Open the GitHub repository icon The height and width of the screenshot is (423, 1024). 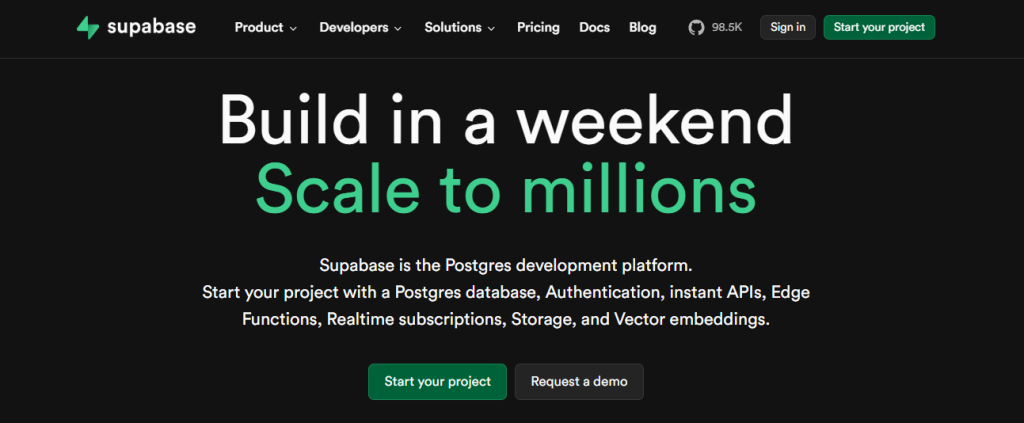pos(697,27)
